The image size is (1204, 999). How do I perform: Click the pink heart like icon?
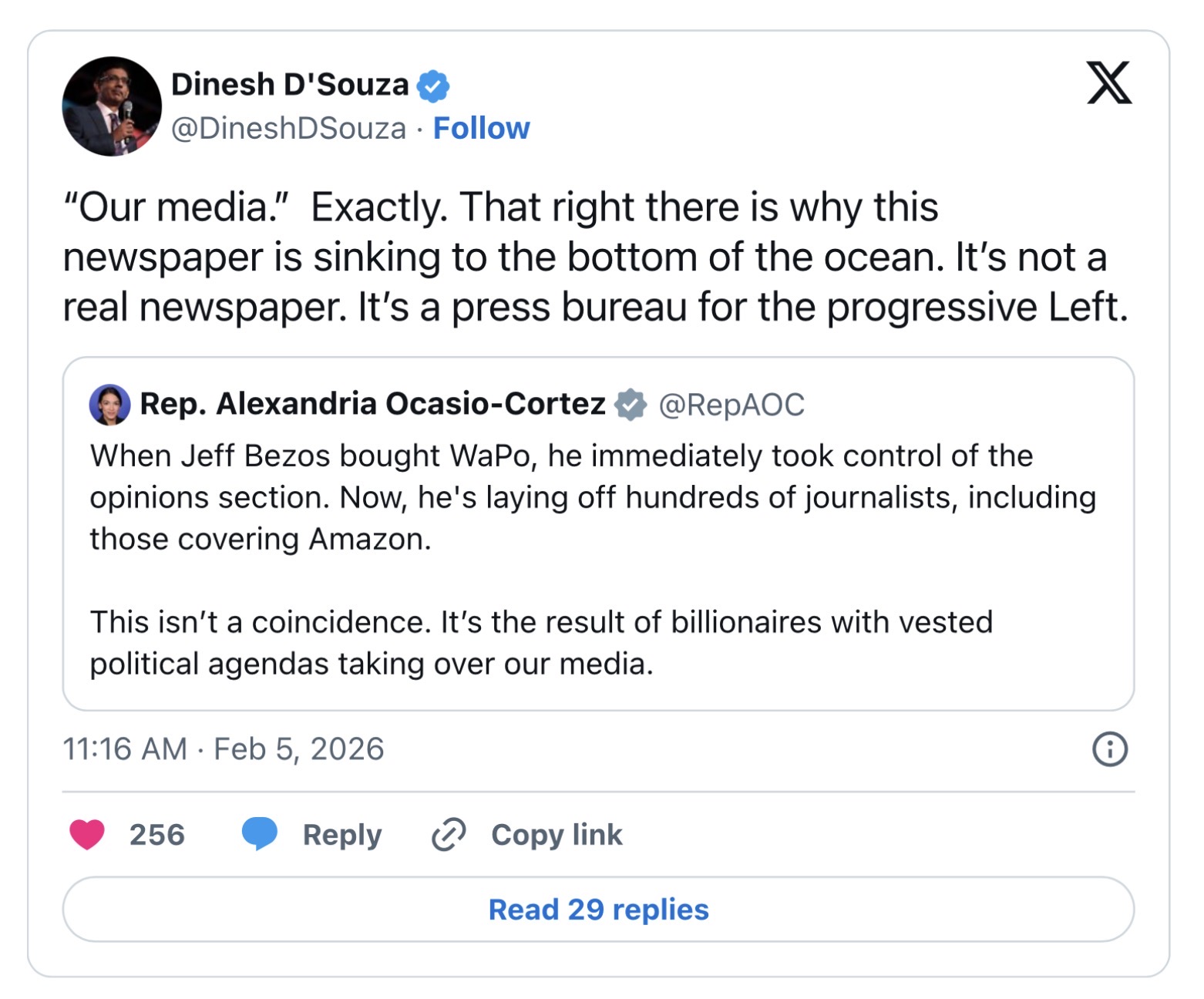(87, 834)
